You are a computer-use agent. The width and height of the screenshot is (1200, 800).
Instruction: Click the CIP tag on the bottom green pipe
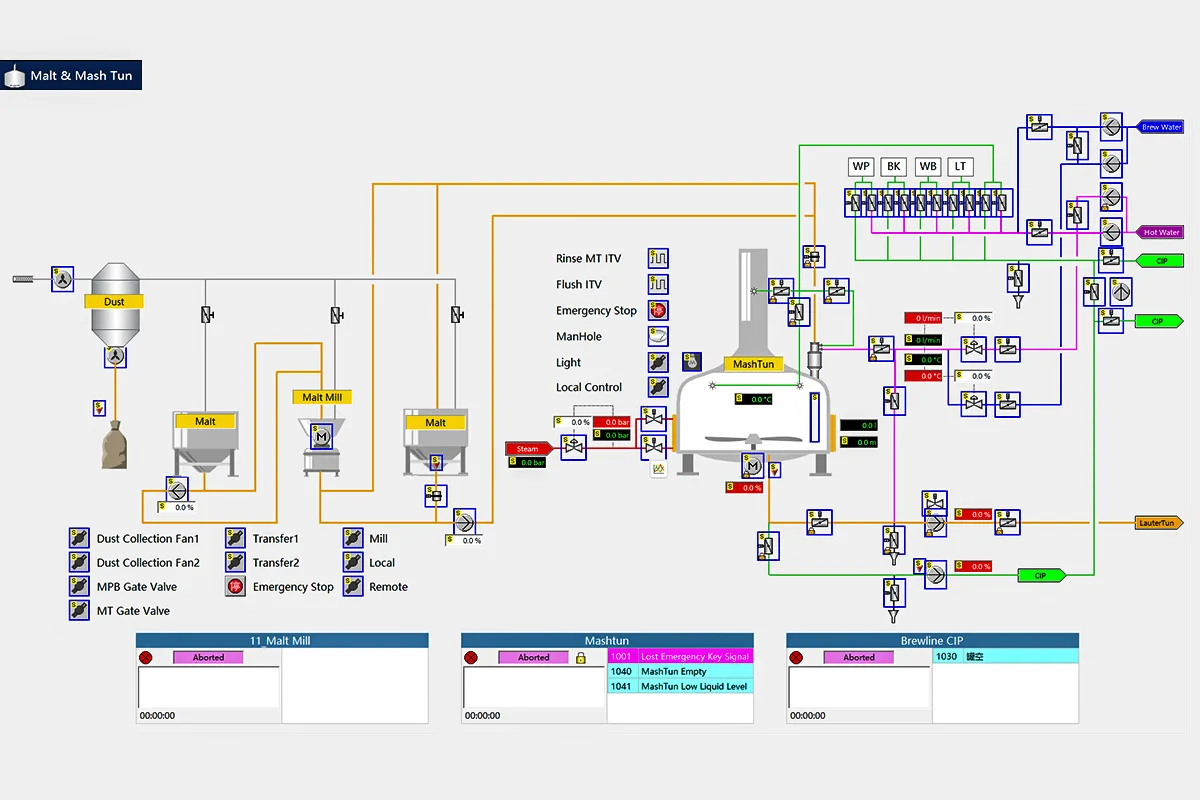pos(1041,575)
